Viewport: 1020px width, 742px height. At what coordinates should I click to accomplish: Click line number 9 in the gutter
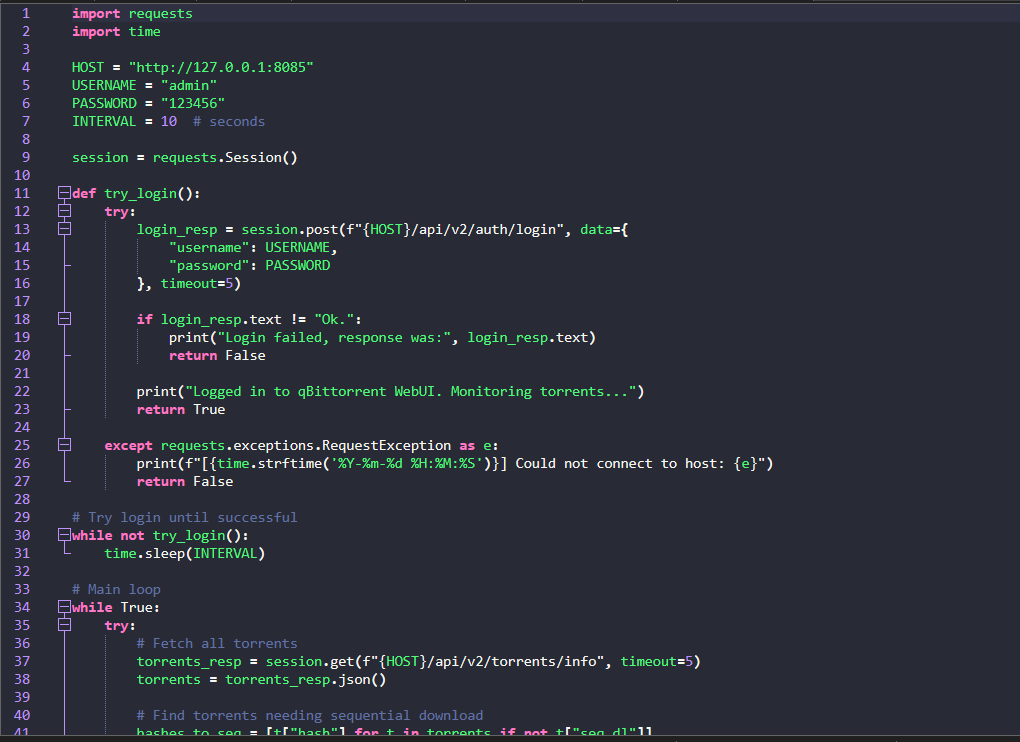[x=26, y=157]
